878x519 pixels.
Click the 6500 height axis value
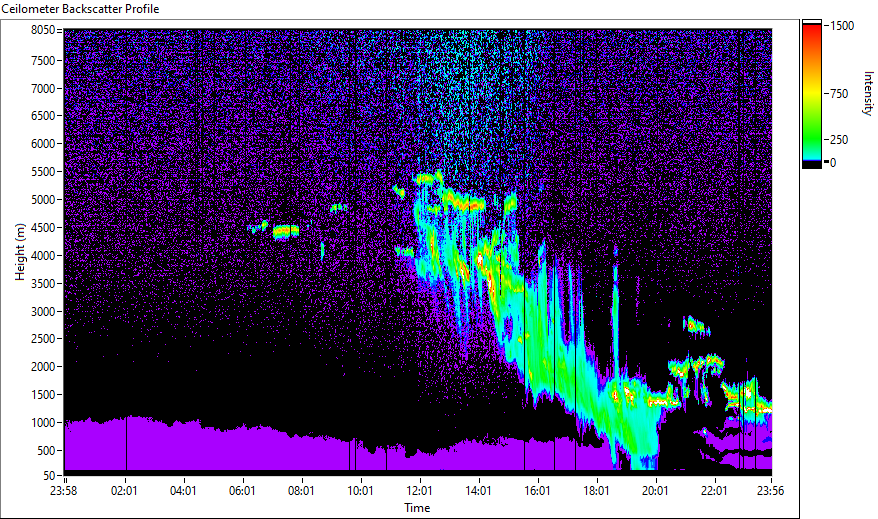point(43,116)
